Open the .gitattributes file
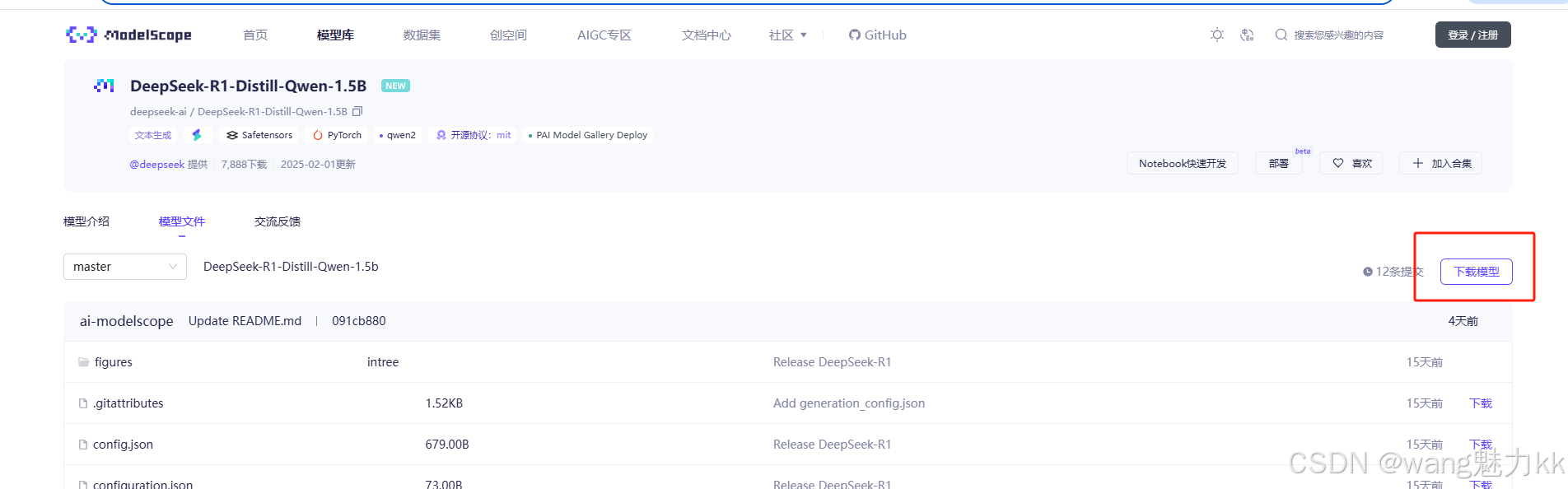The width and height of the screenshot is (1568, 489). tap(128, 403)
